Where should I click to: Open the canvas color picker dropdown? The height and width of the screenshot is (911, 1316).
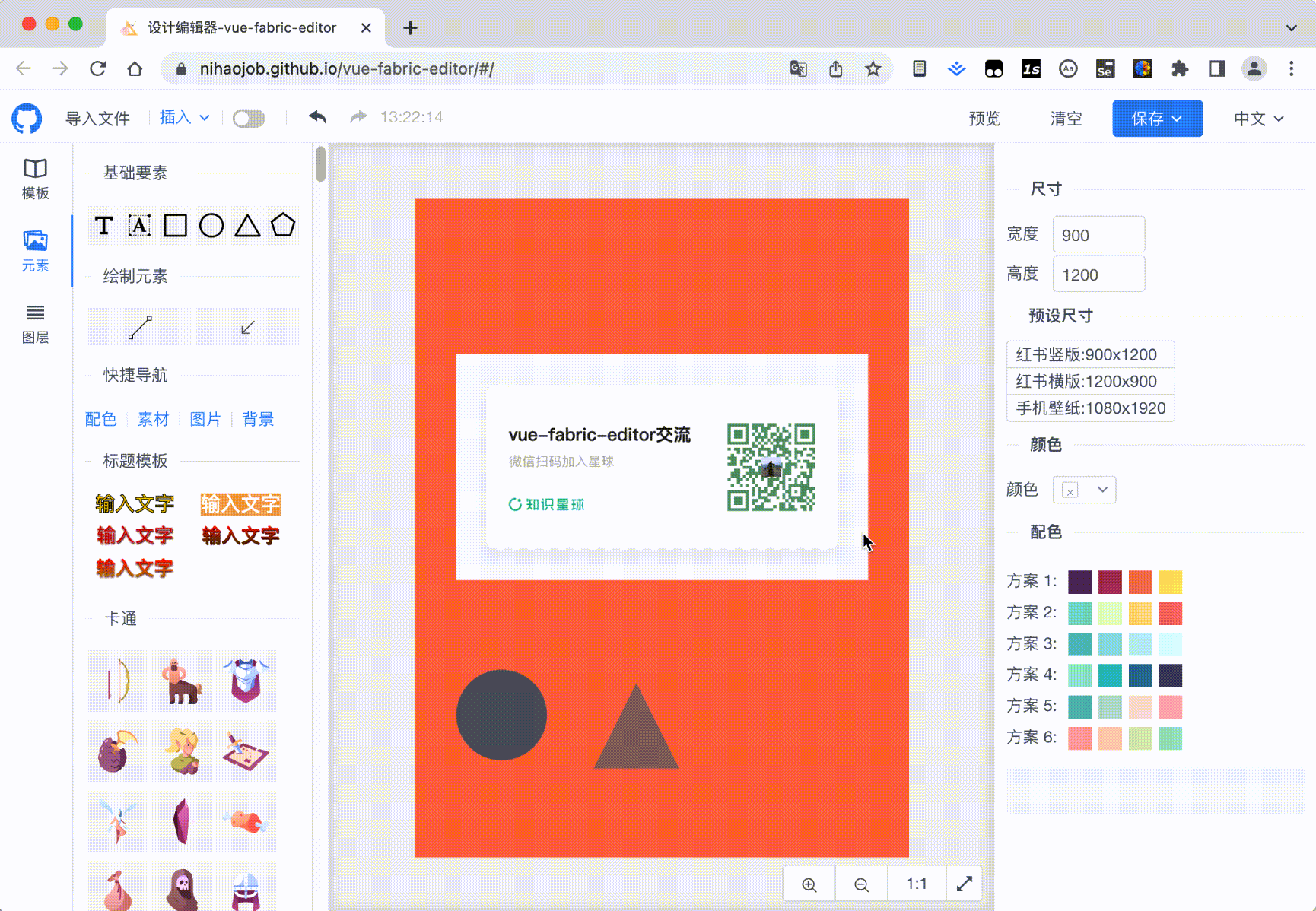tap(1084, 490)
